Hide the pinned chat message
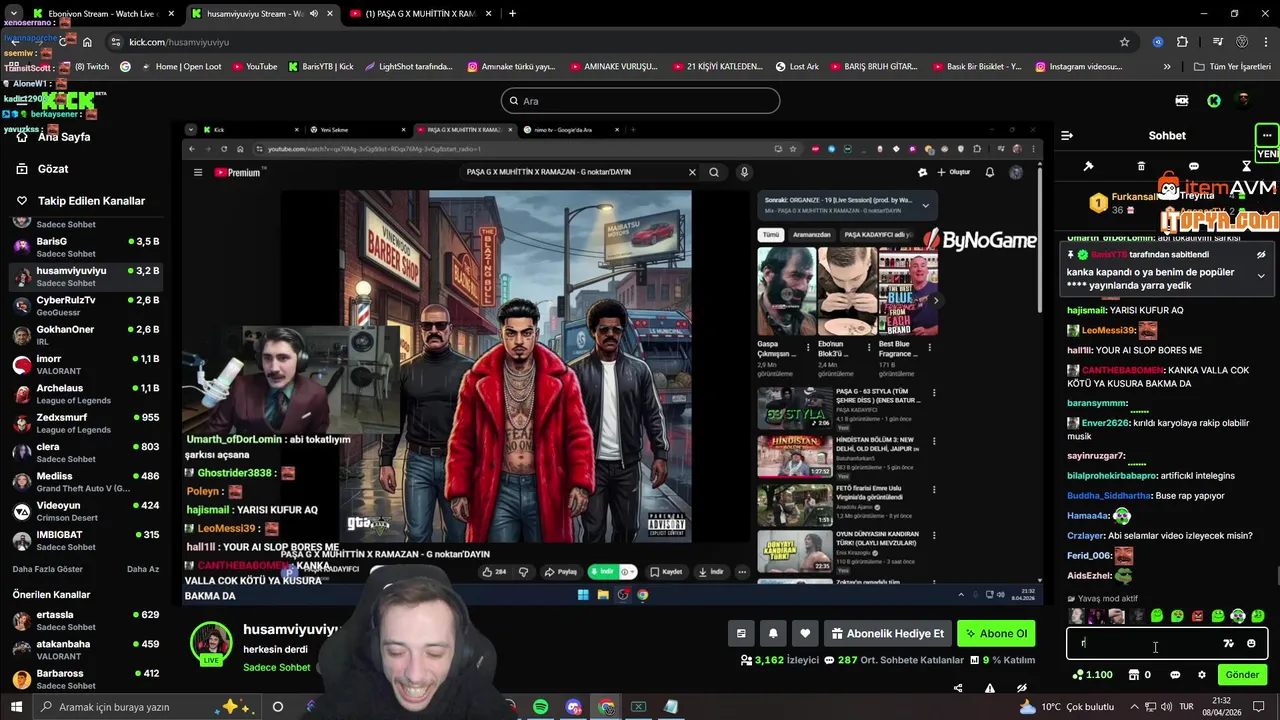The height and width of the screenshot is (720, 1280). tap(1261, 255)
